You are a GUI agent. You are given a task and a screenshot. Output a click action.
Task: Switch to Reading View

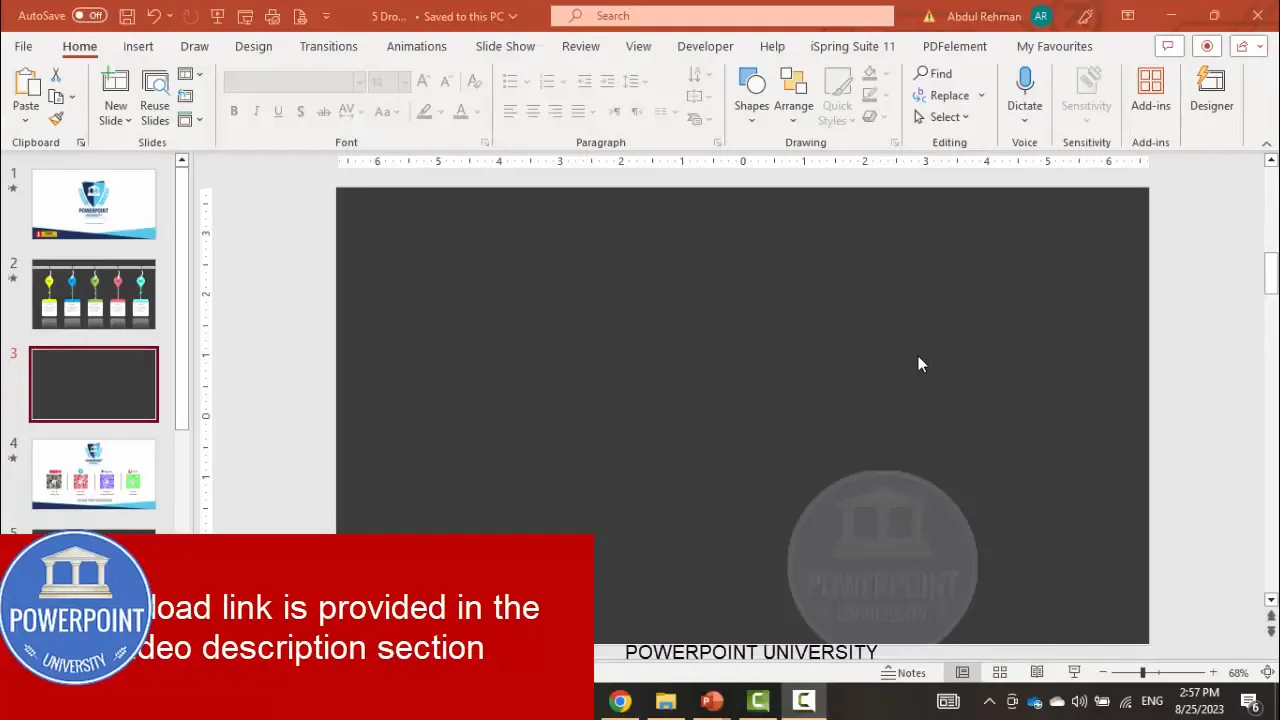[x=1037, y=673]
